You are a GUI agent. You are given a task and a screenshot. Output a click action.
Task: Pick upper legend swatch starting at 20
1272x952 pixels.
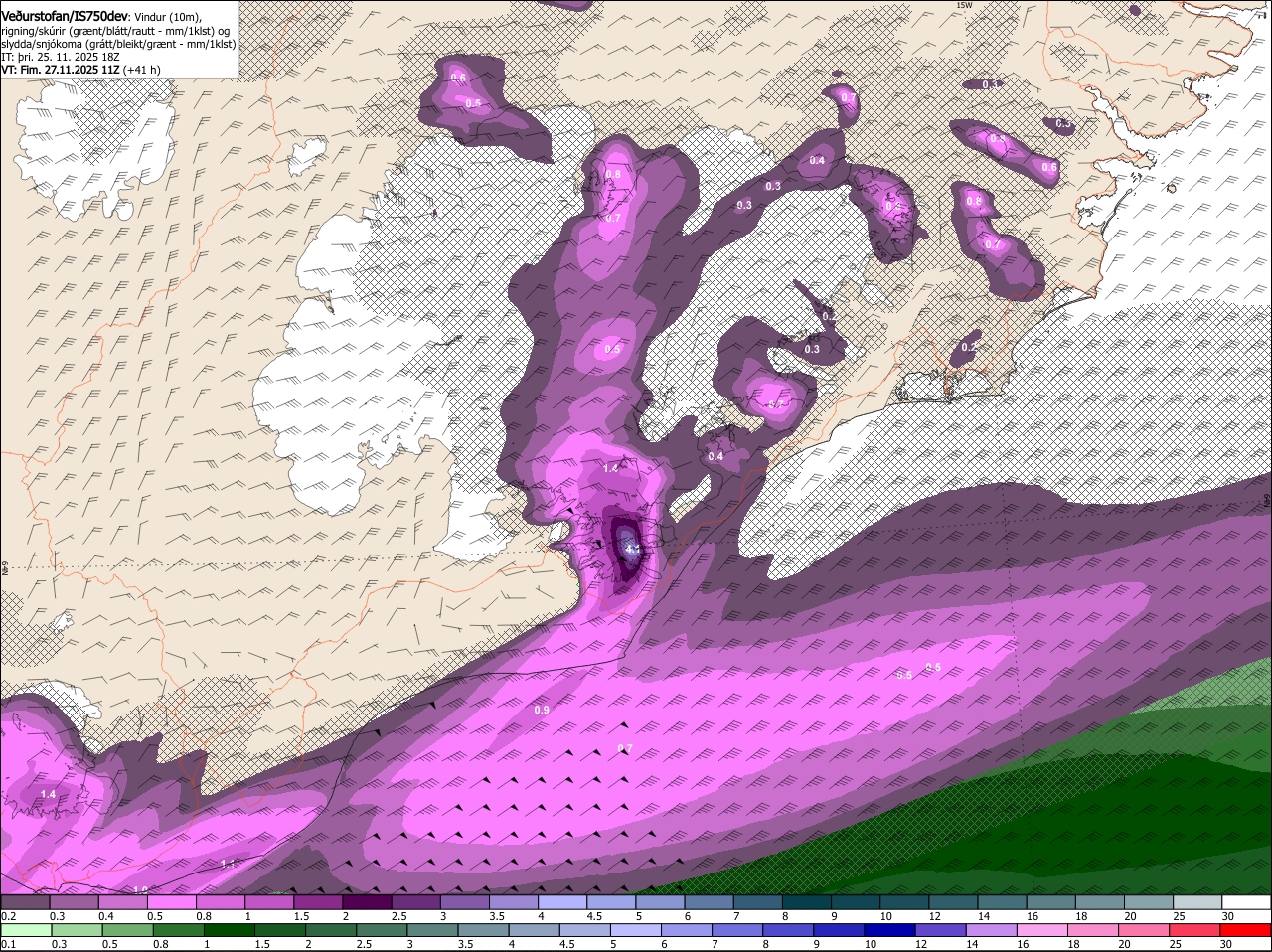point(1149,902)
